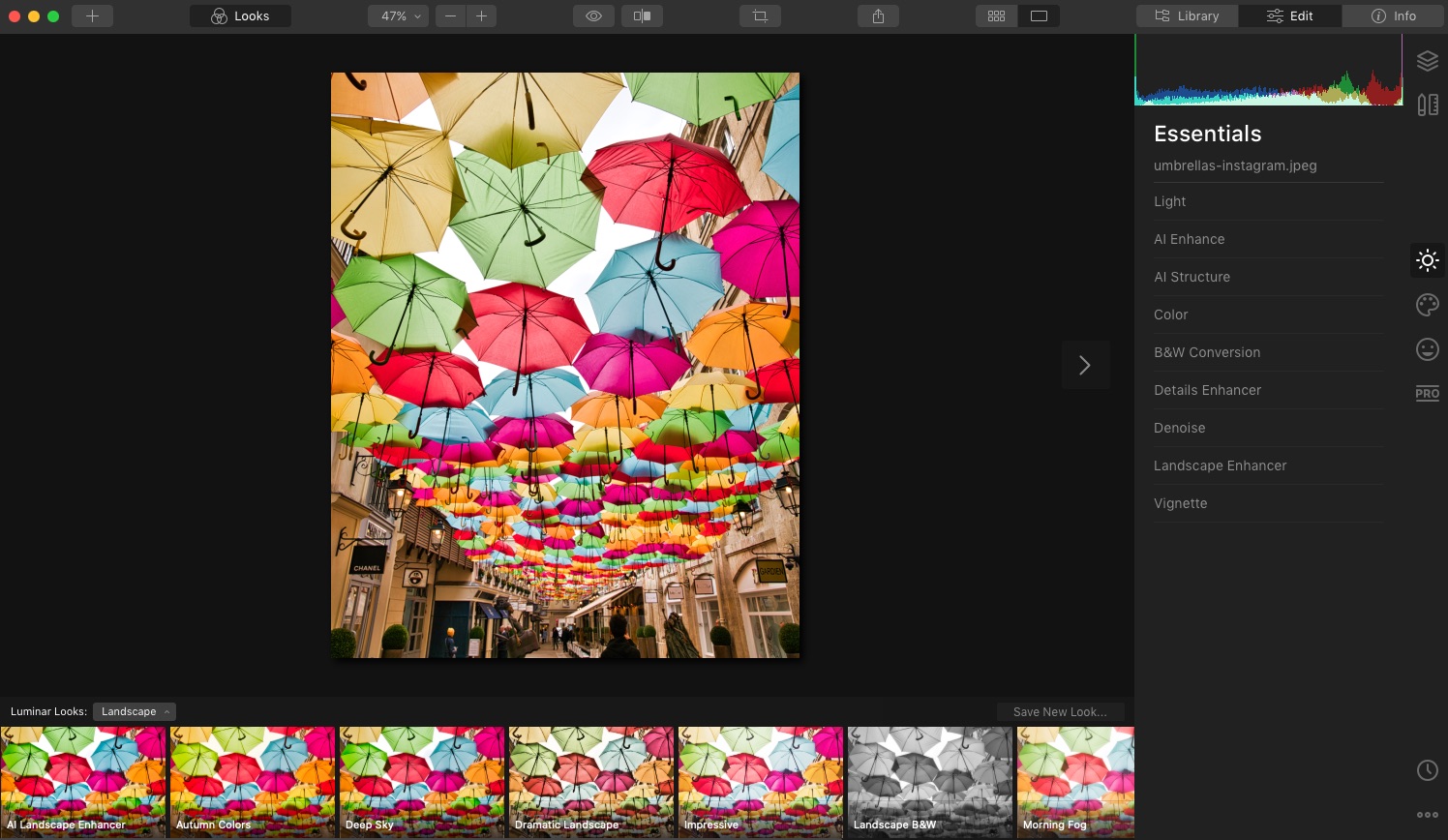
Task: Click the Save New Look button
Action: [x=1060, y=712]
